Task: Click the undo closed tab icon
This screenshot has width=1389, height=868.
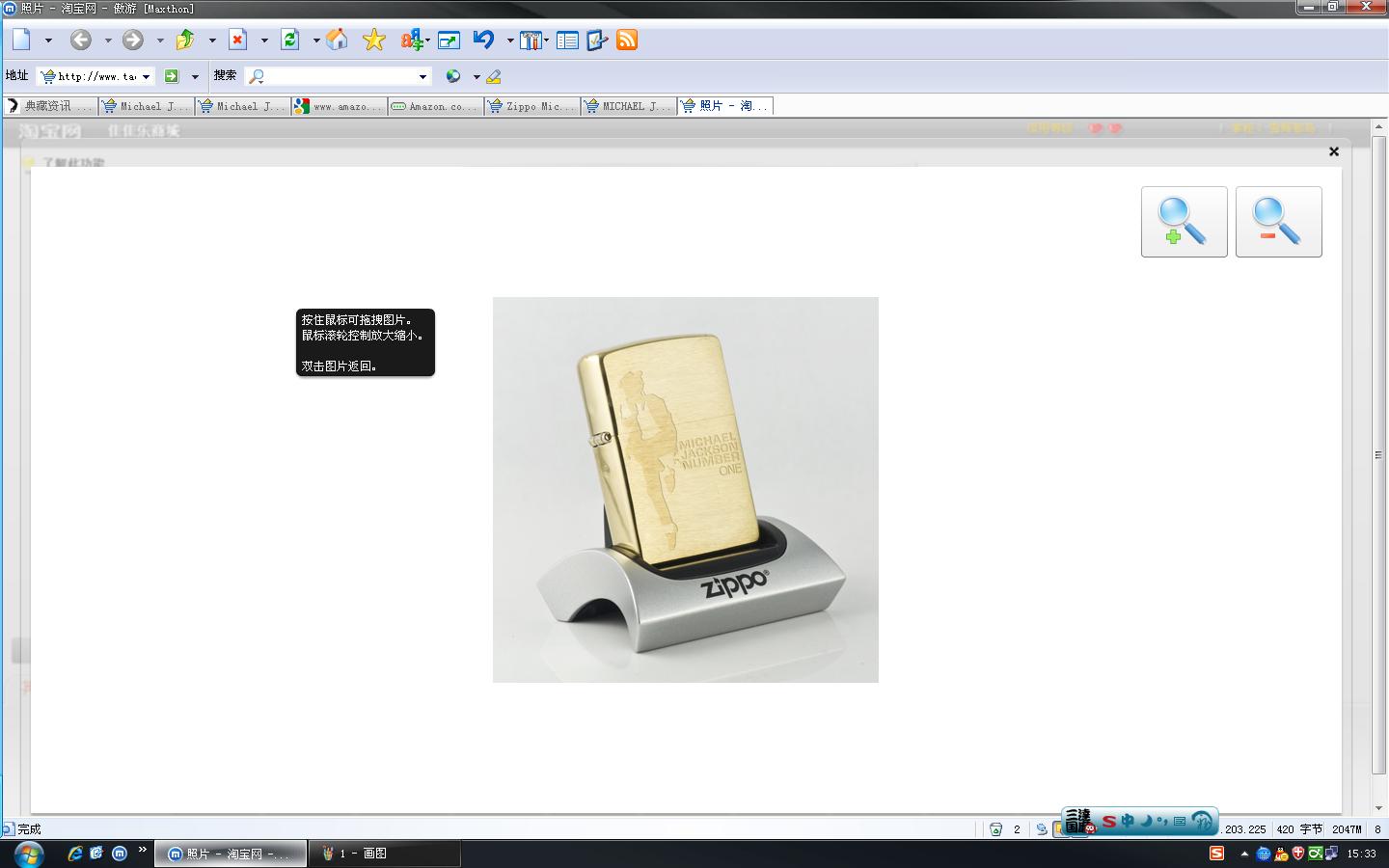Action: click(483, 40)
